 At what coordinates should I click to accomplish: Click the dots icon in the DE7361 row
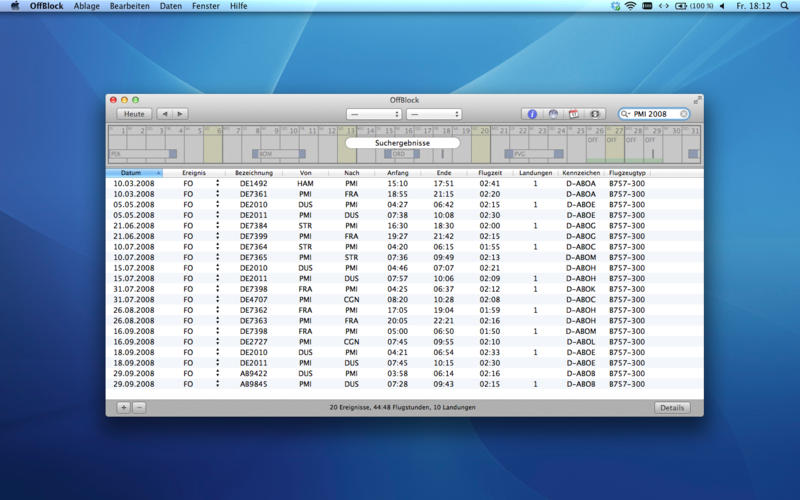(x=217, y=194)
